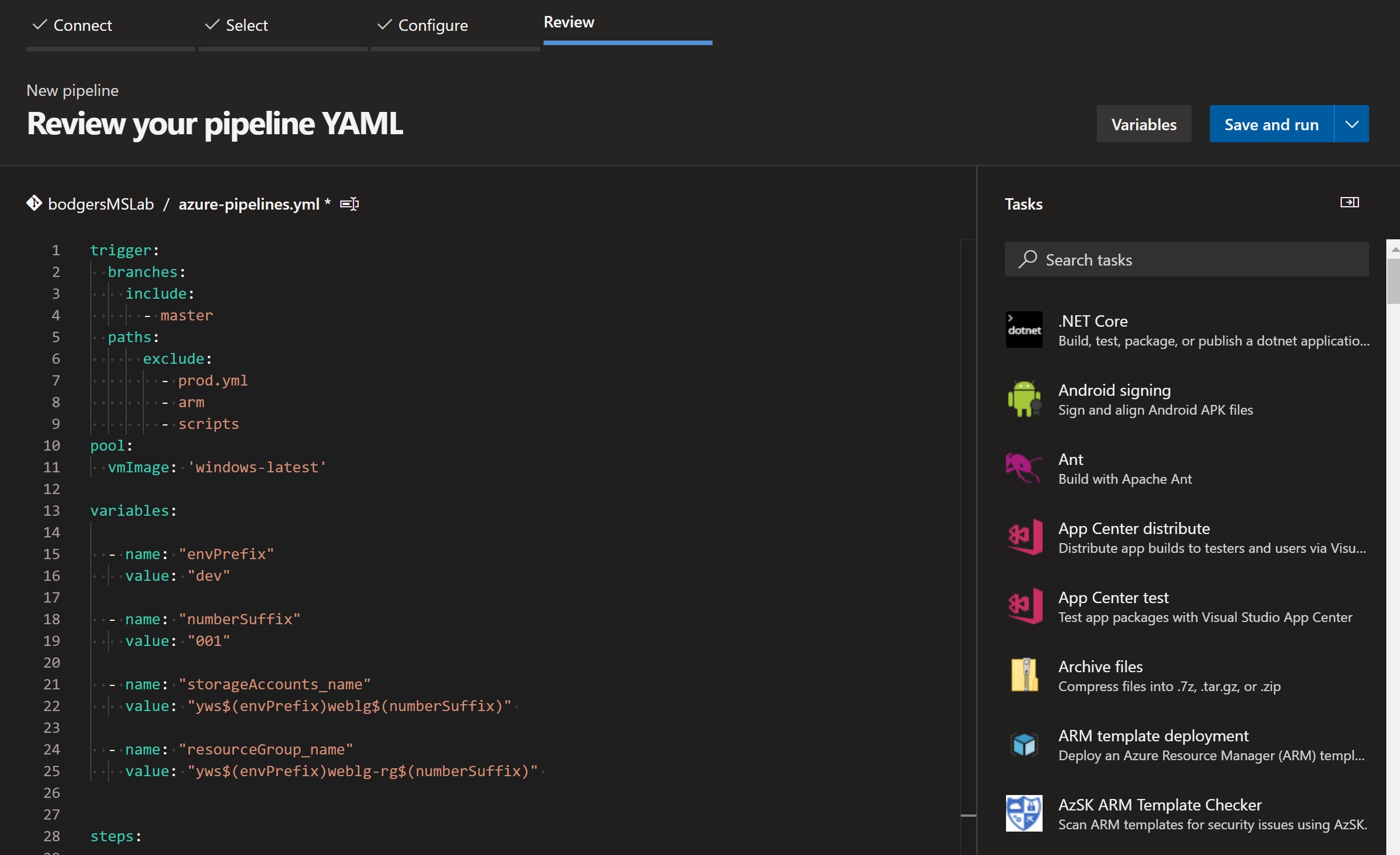
Task: Click the .NET Core task icon
Action: 1024,328
